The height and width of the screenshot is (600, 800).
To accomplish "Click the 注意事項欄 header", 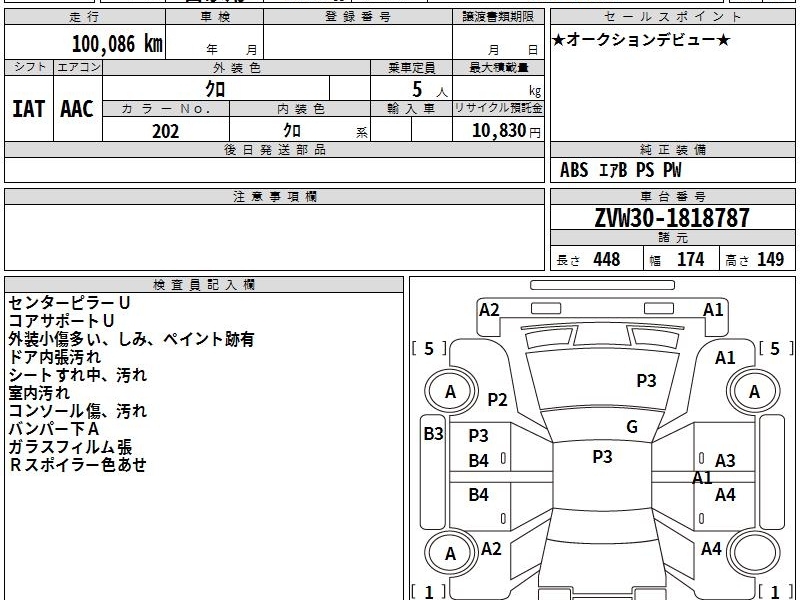I will point(274,196).
